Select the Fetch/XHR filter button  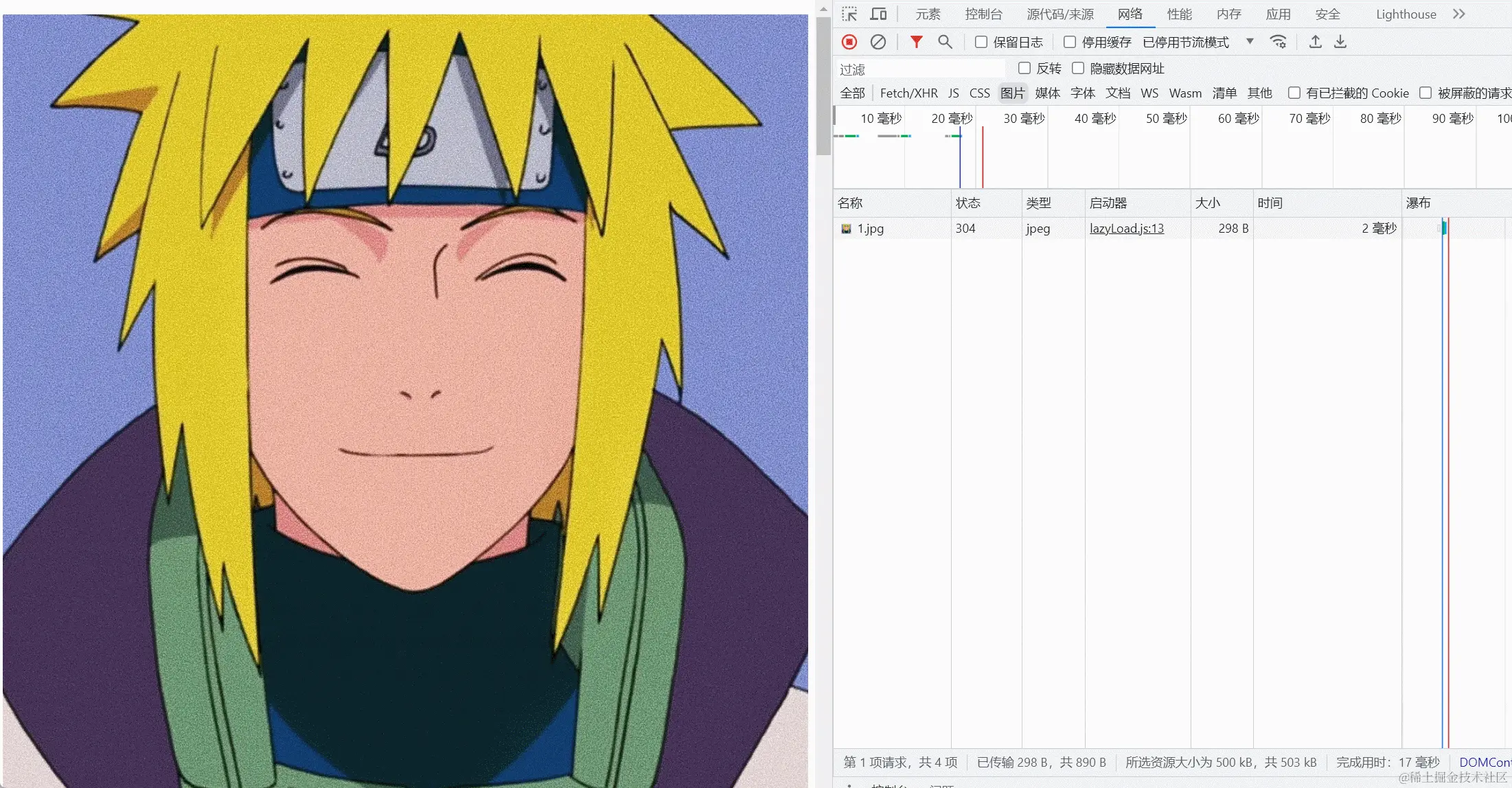coord(908,93)
